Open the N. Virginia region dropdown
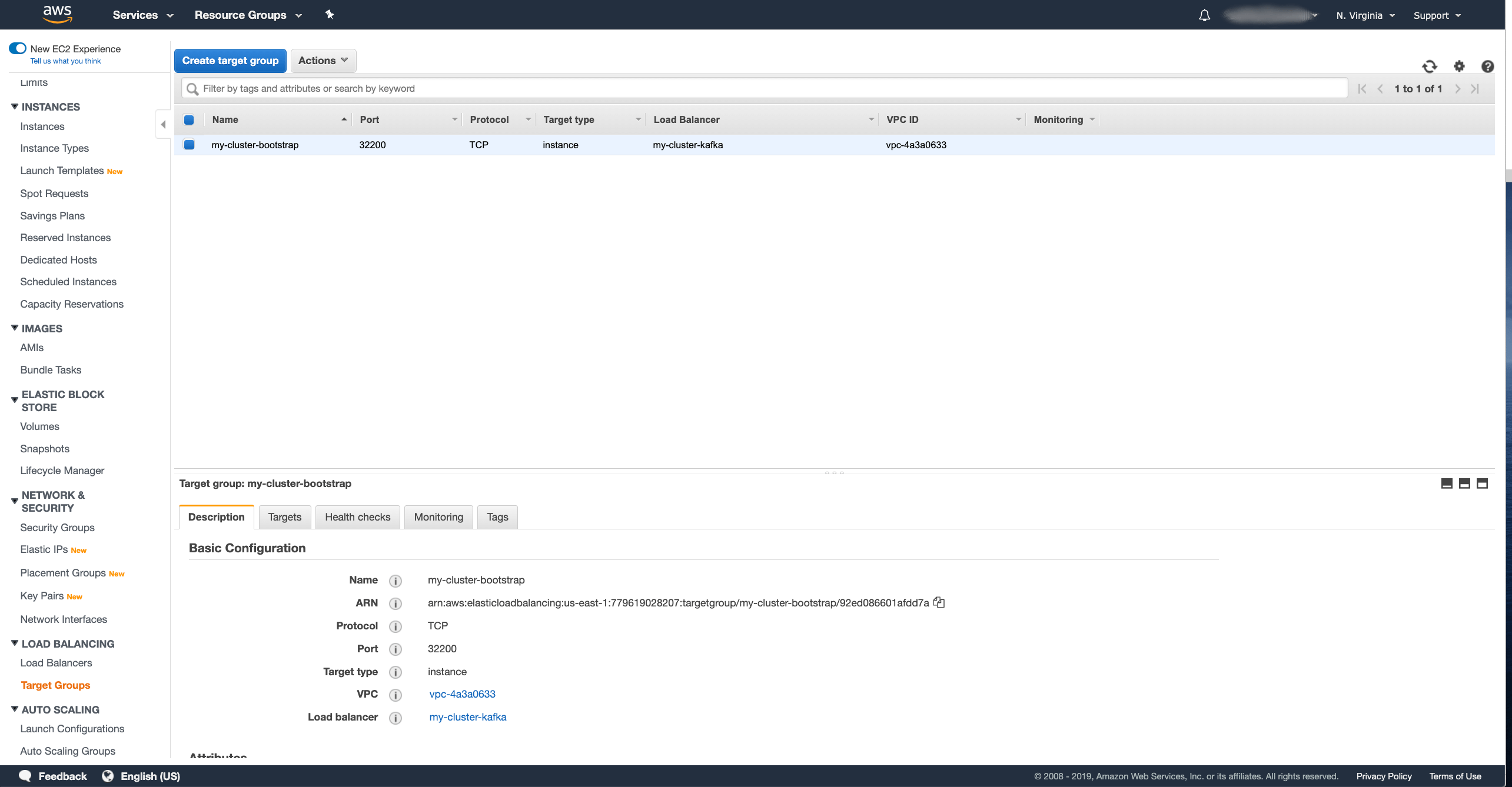Image resolution: width=1512 pixels, height=787 pixels. pyautogui.click(x=1365, y=15)
